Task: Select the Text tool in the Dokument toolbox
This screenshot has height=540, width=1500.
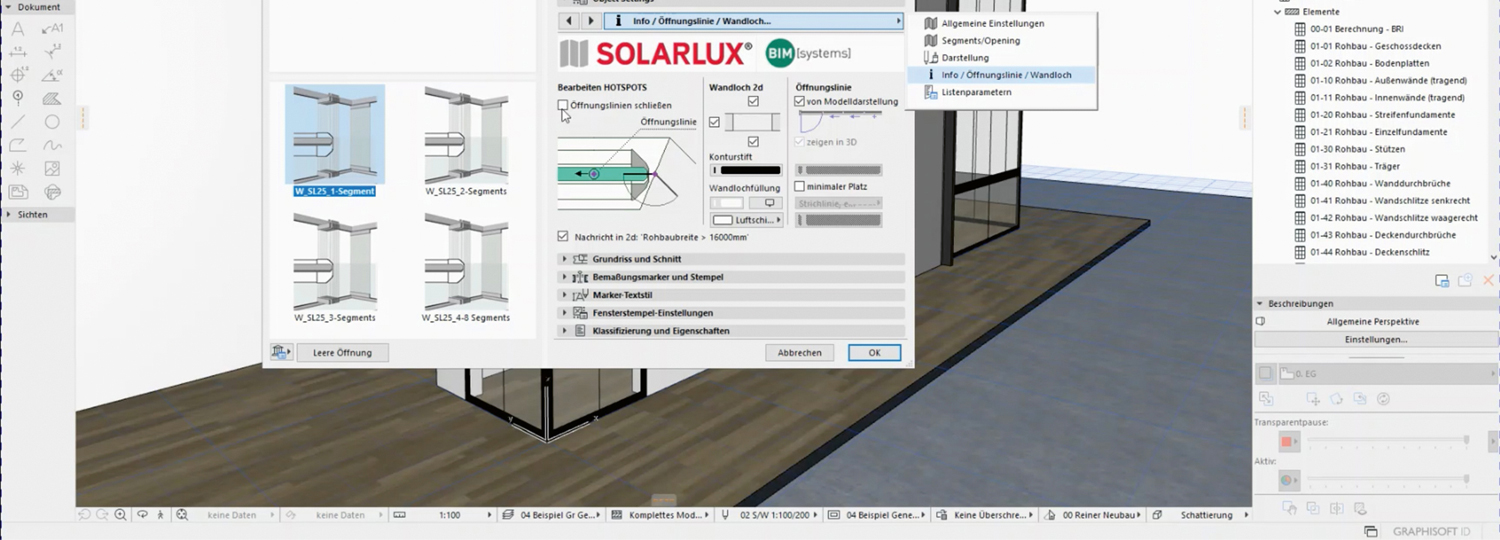Action: [18, 28]
